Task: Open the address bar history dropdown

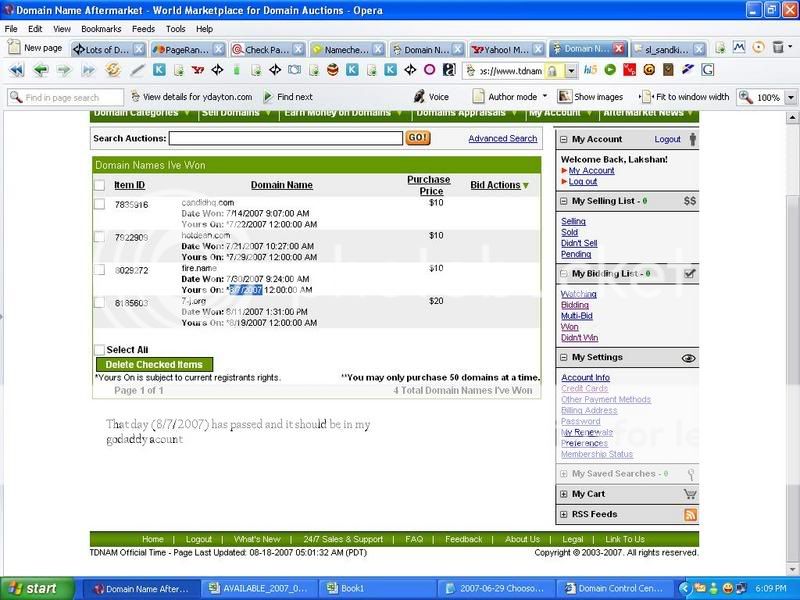Action: [x=571, y=71]
